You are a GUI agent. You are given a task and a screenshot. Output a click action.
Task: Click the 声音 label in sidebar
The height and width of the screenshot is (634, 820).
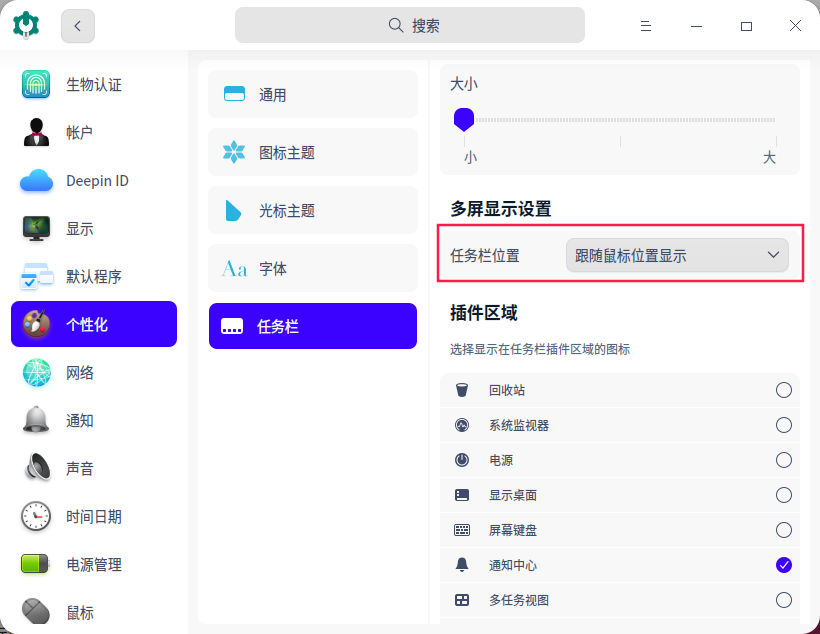pyautogui.click(x=79, y=468)
